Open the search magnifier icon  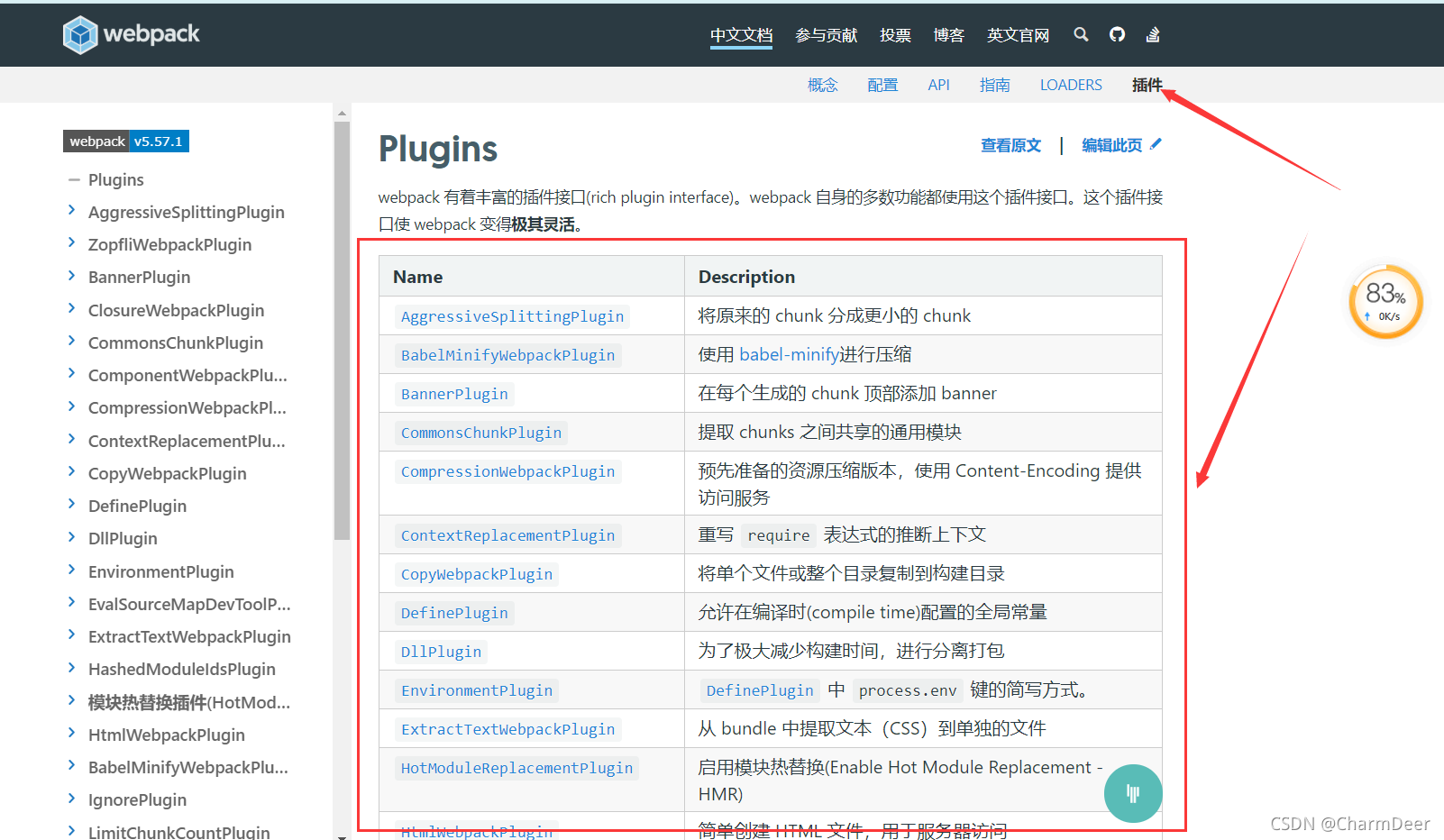pos(1081,34)
